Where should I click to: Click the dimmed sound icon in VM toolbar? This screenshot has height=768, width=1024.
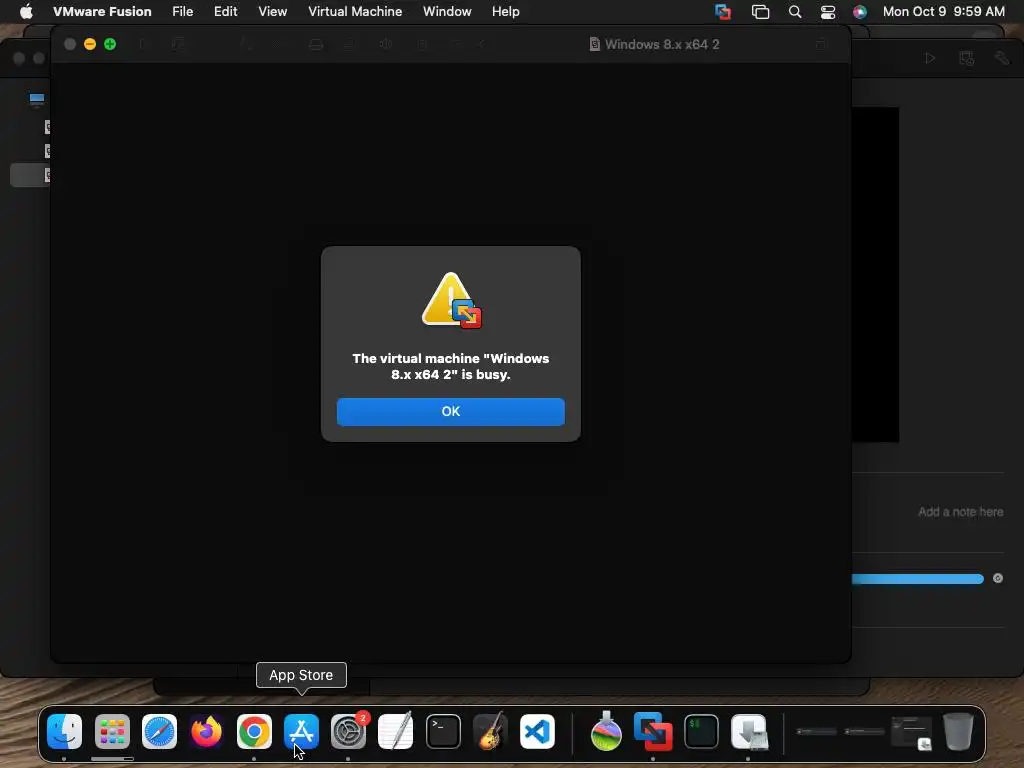(385, 44)
